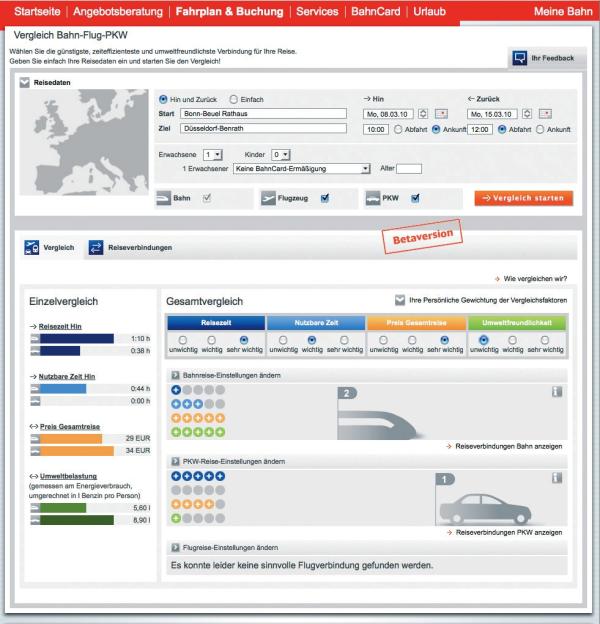Image resolution: width=600 pixels, height=624 pixels.
Task: Show info for the PKW result
Action: 557,478
